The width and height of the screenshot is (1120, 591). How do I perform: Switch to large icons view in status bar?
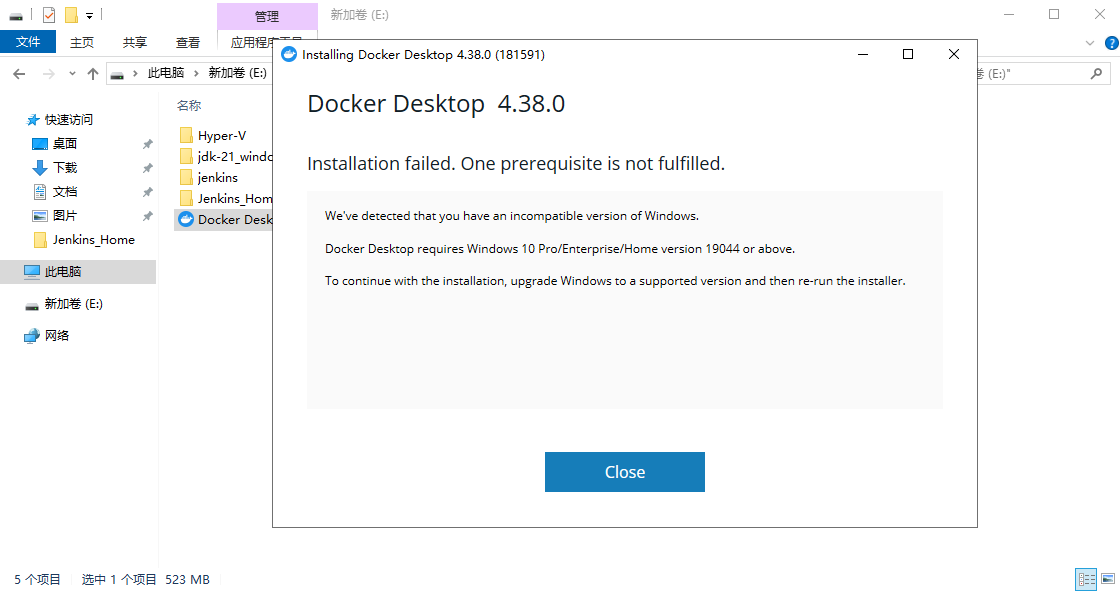pyautogui.click(x=1108, y=579)
